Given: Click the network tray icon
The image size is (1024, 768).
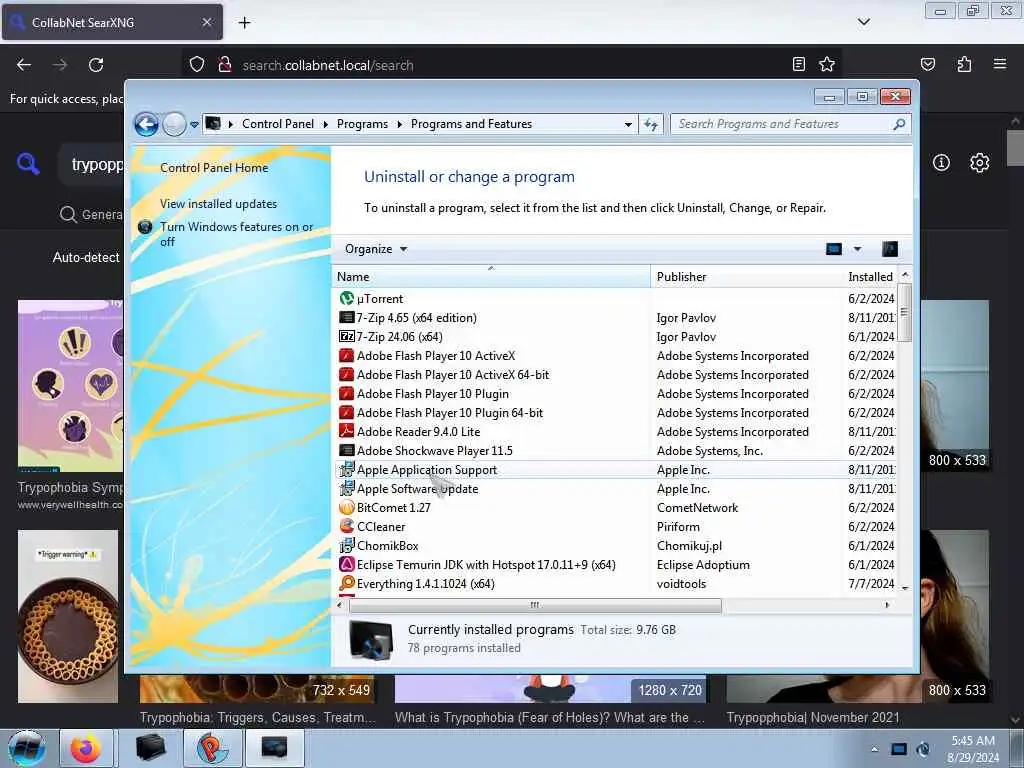Looking at the screenshot, I should (899, 749).
